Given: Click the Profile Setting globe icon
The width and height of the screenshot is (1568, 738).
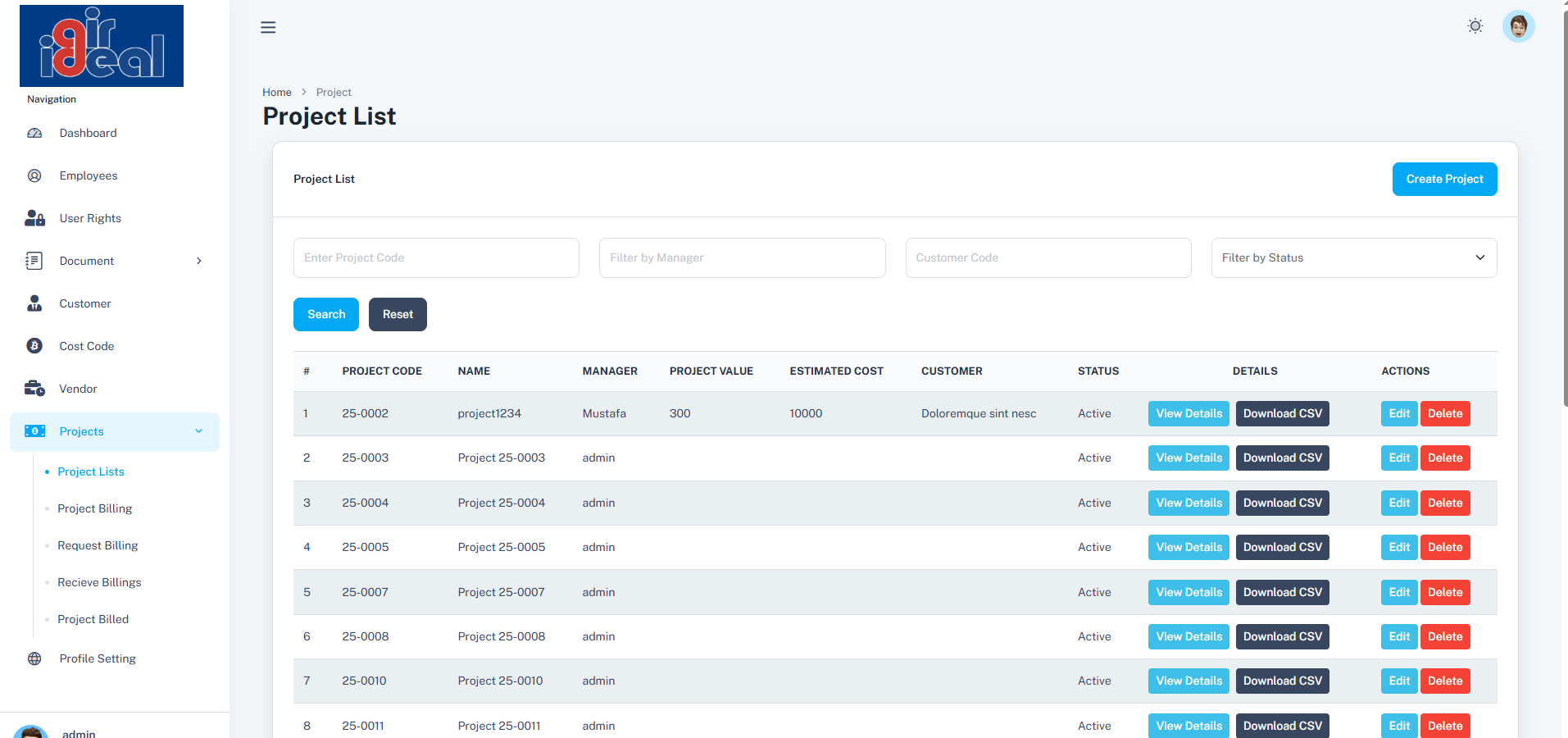Looking at the screenshot, I should 34,658.
